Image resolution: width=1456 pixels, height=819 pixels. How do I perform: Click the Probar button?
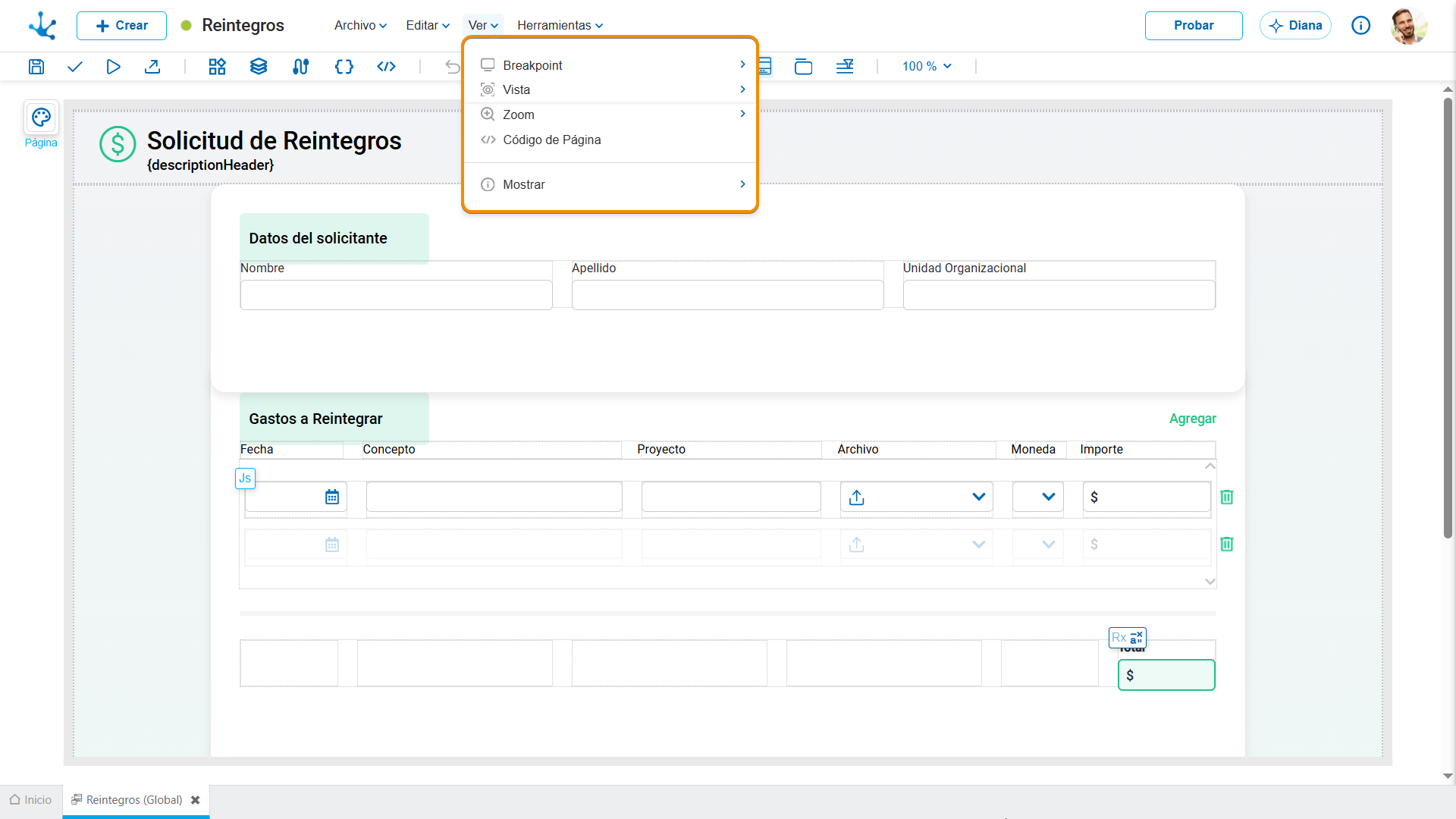(x=1194, y=26)
